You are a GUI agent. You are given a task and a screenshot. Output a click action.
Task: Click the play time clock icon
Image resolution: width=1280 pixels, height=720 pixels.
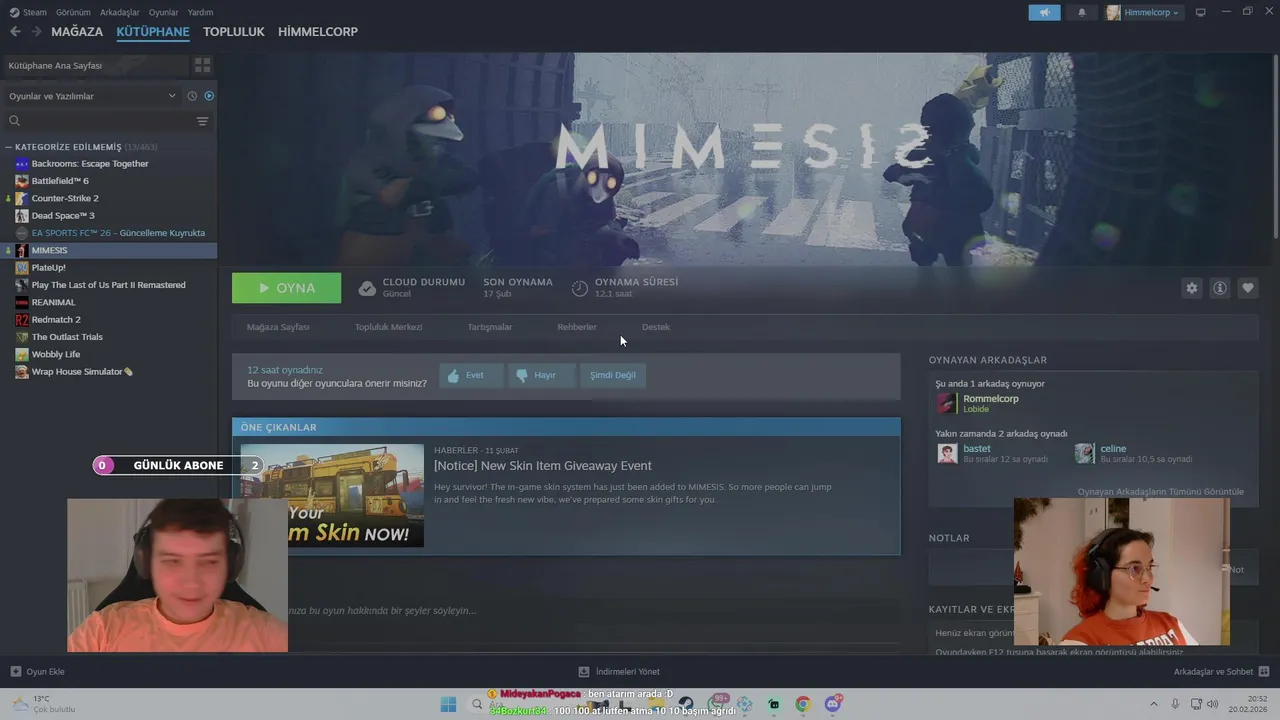point(580,288)
